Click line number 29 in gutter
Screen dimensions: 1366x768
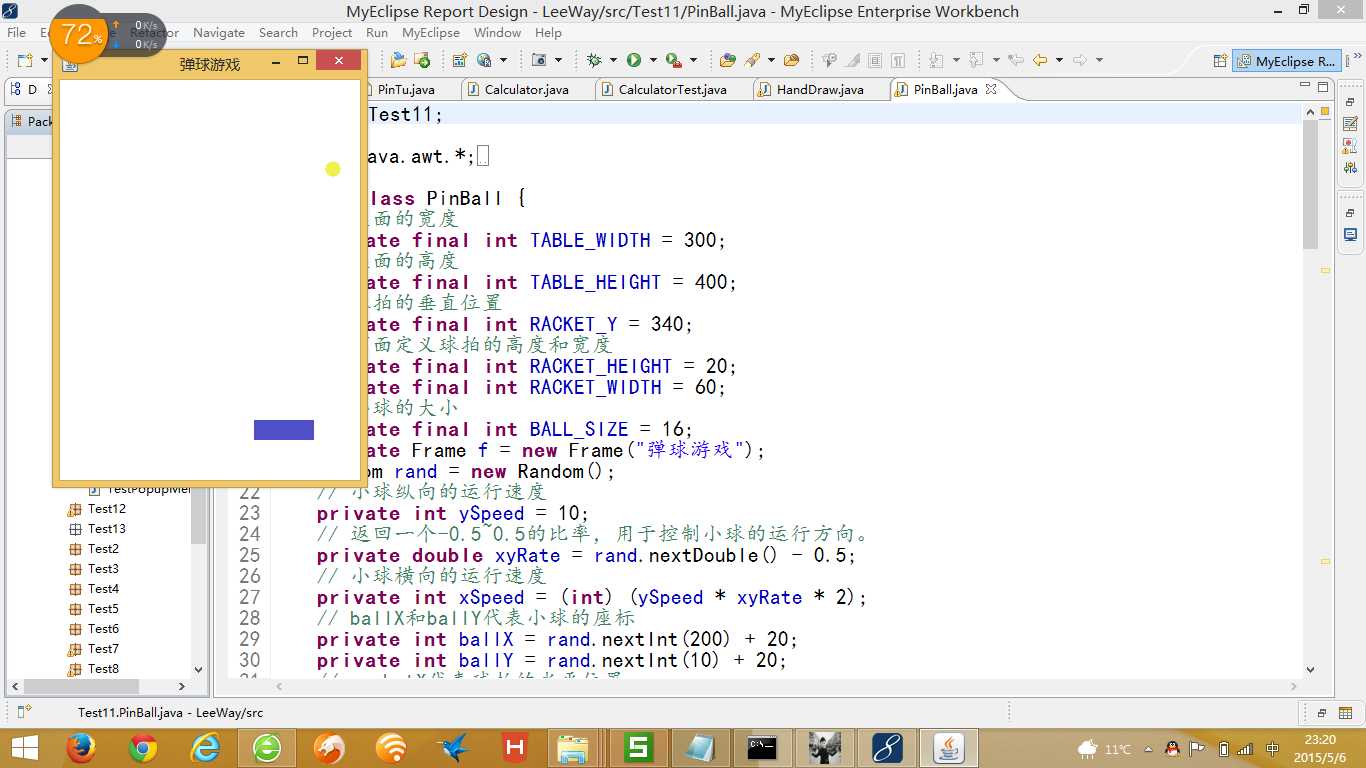coord(250,639)
